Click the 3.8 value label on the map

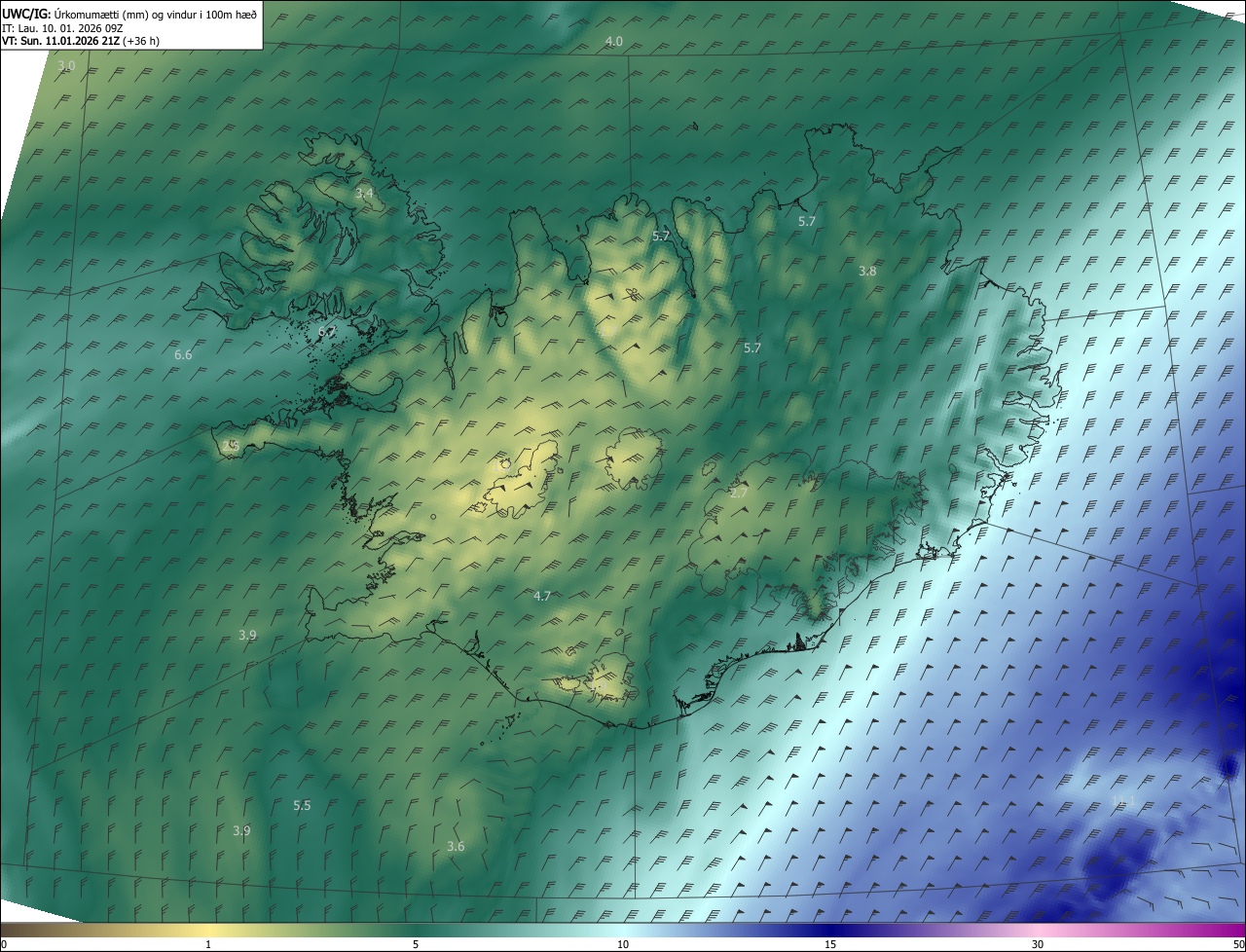pyautogui.click(x=867, y=272)
